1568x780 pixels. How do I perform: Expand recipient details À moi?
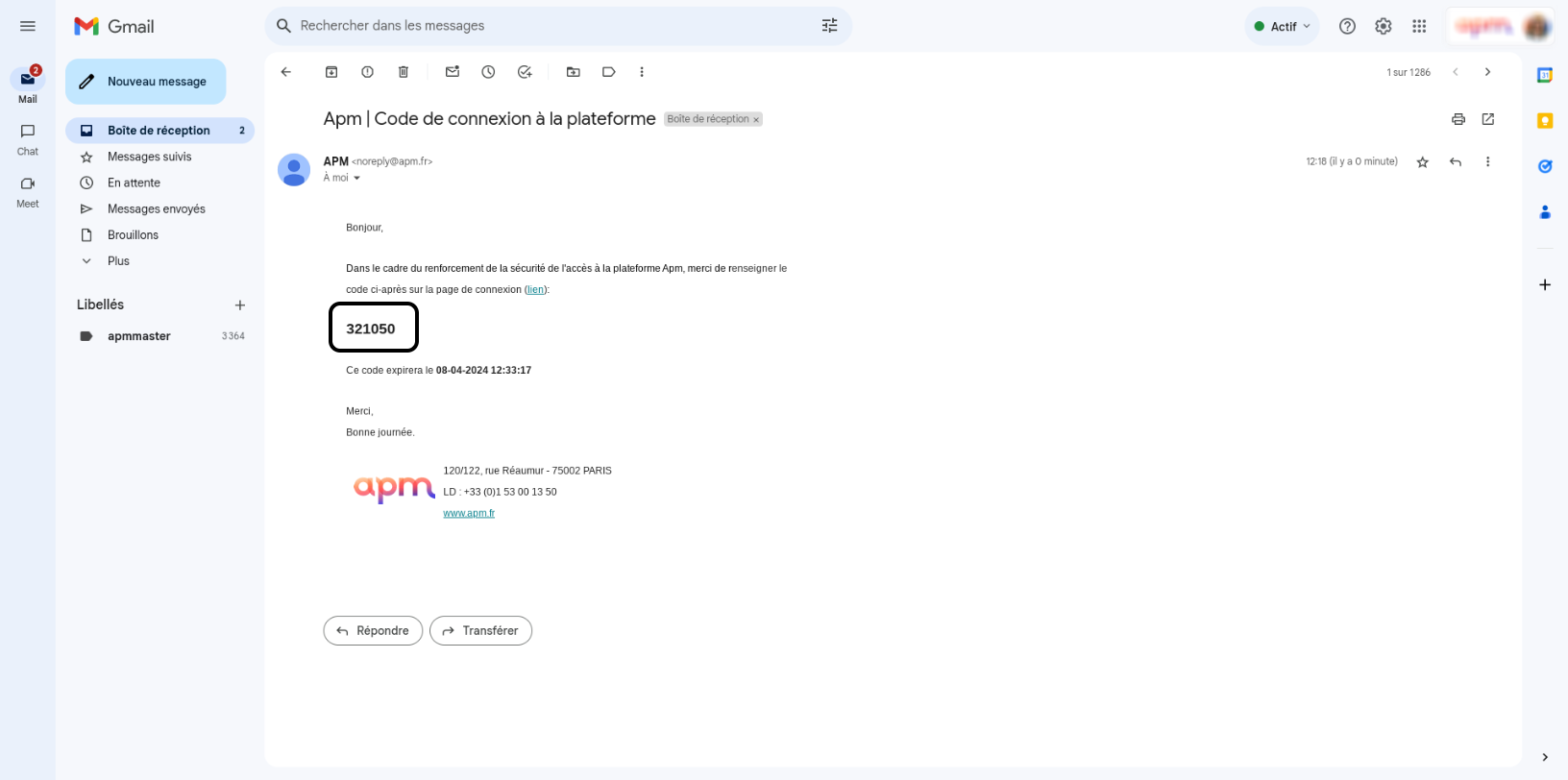coord(356,178)
